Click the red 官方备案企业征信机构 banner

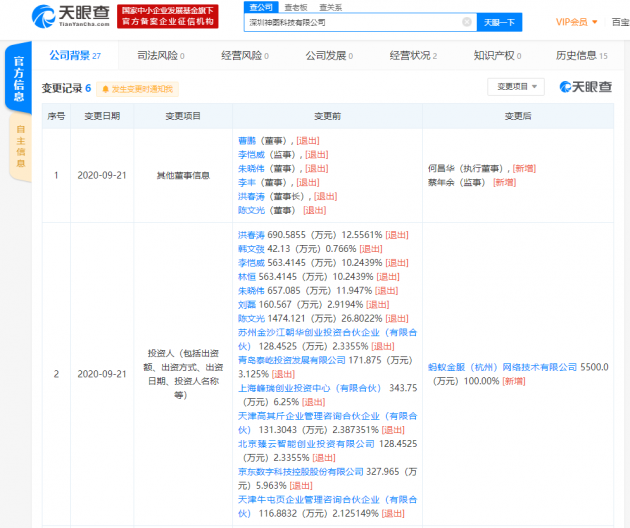point(168,16)
